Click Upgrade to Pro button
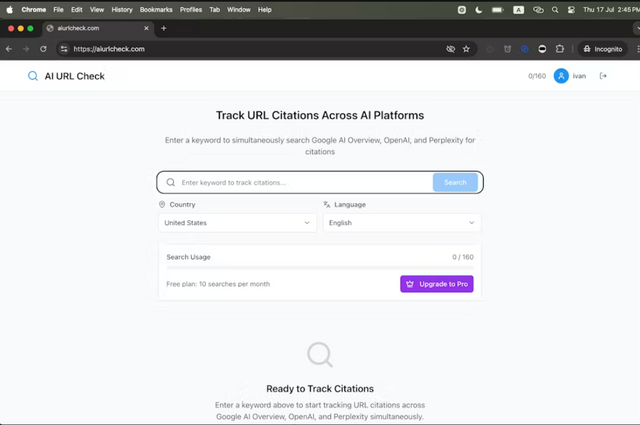This screenshot has height=425, width=640. (437, 284)
